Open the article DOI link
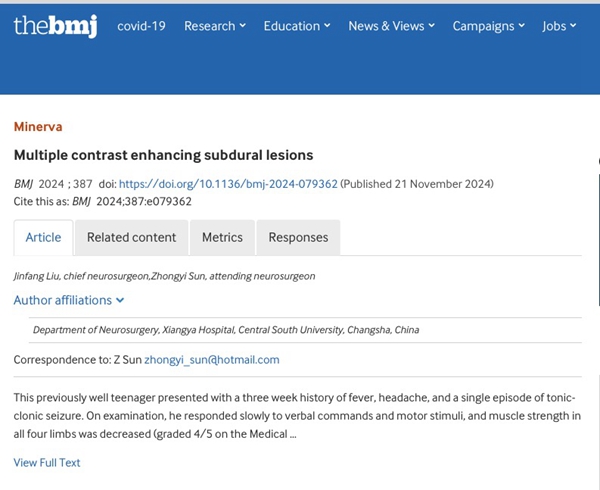Screen dimensions: 600x490 (228, 184)
